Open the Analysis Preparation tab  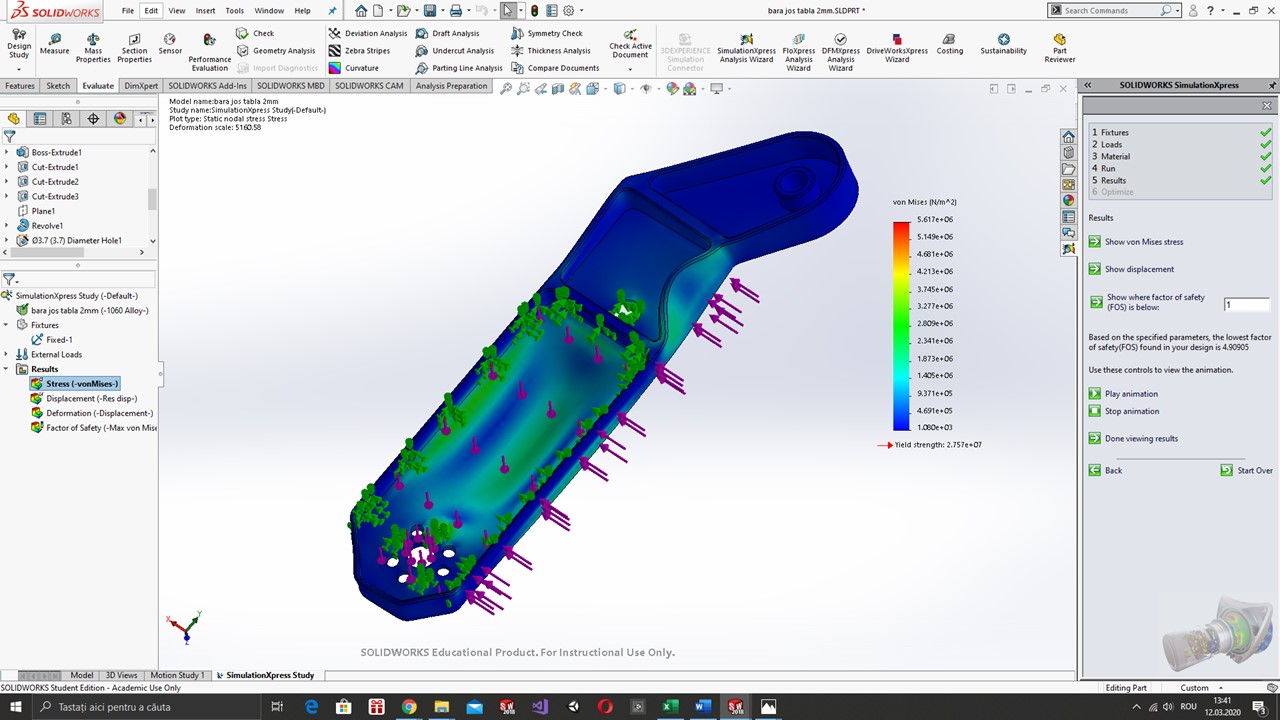(x=451, y=86)
